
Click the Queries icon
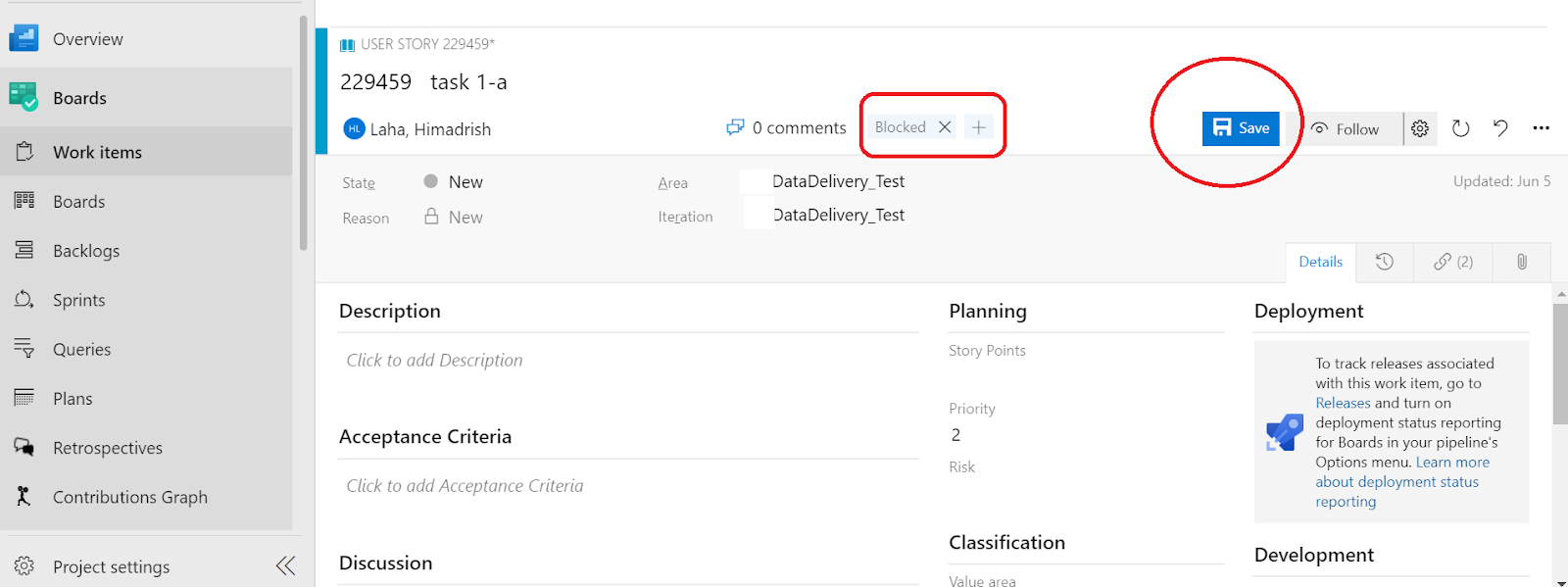tap(24, 348)
